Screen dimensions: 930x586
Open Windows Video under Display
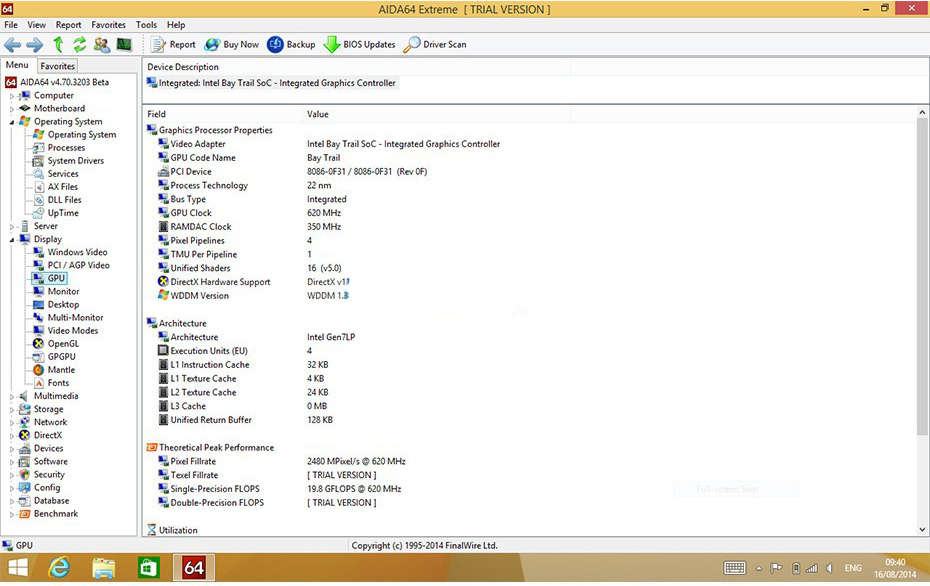[x=77, y=252]
